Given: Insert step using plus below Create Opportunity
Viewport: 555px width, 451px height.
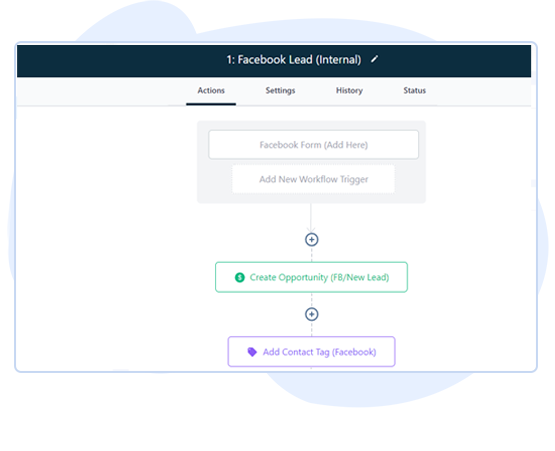Looking at the screenshot, I should point(311,314).
